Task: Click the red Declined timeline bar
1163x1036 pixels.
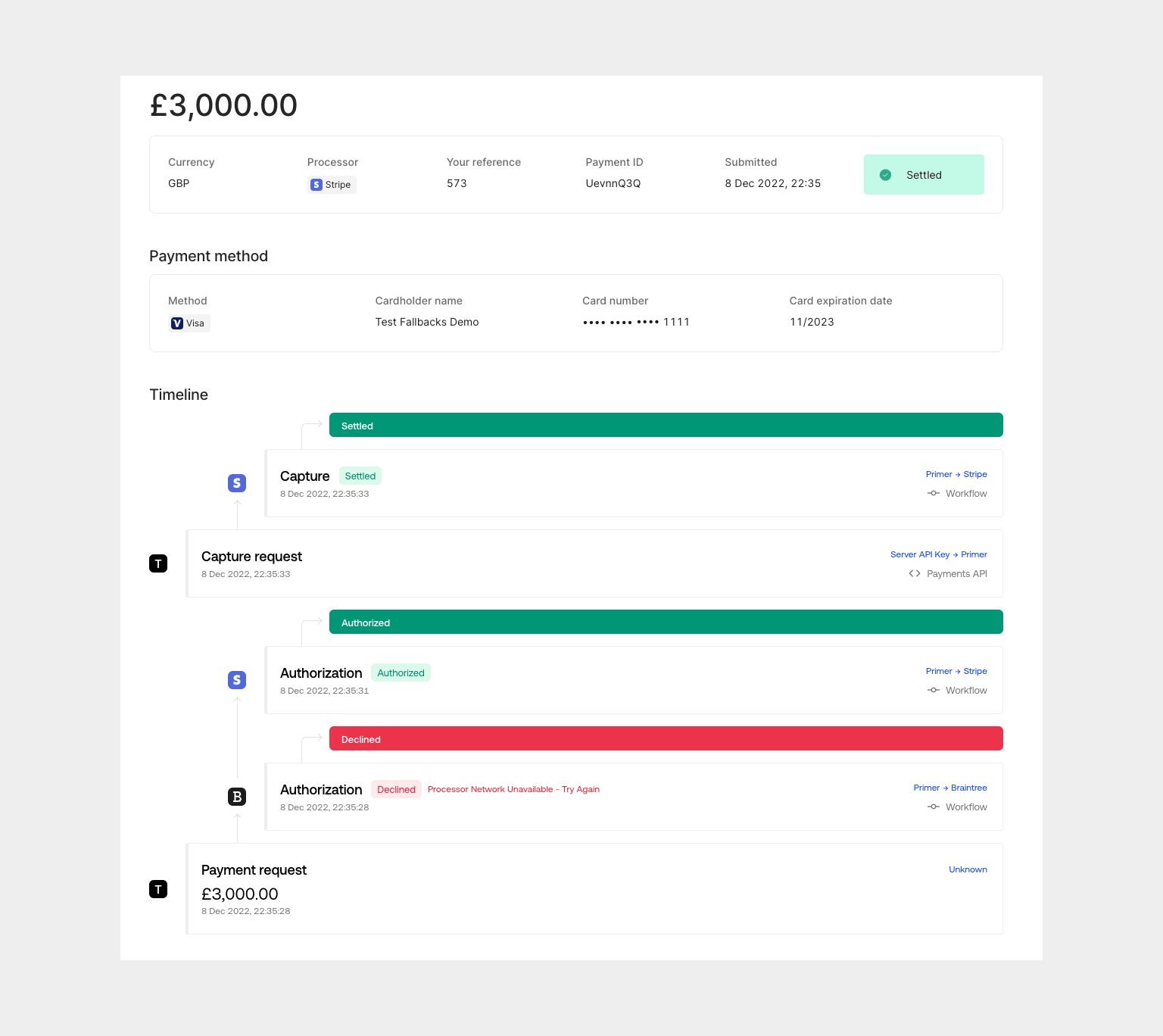Action: 666,739
